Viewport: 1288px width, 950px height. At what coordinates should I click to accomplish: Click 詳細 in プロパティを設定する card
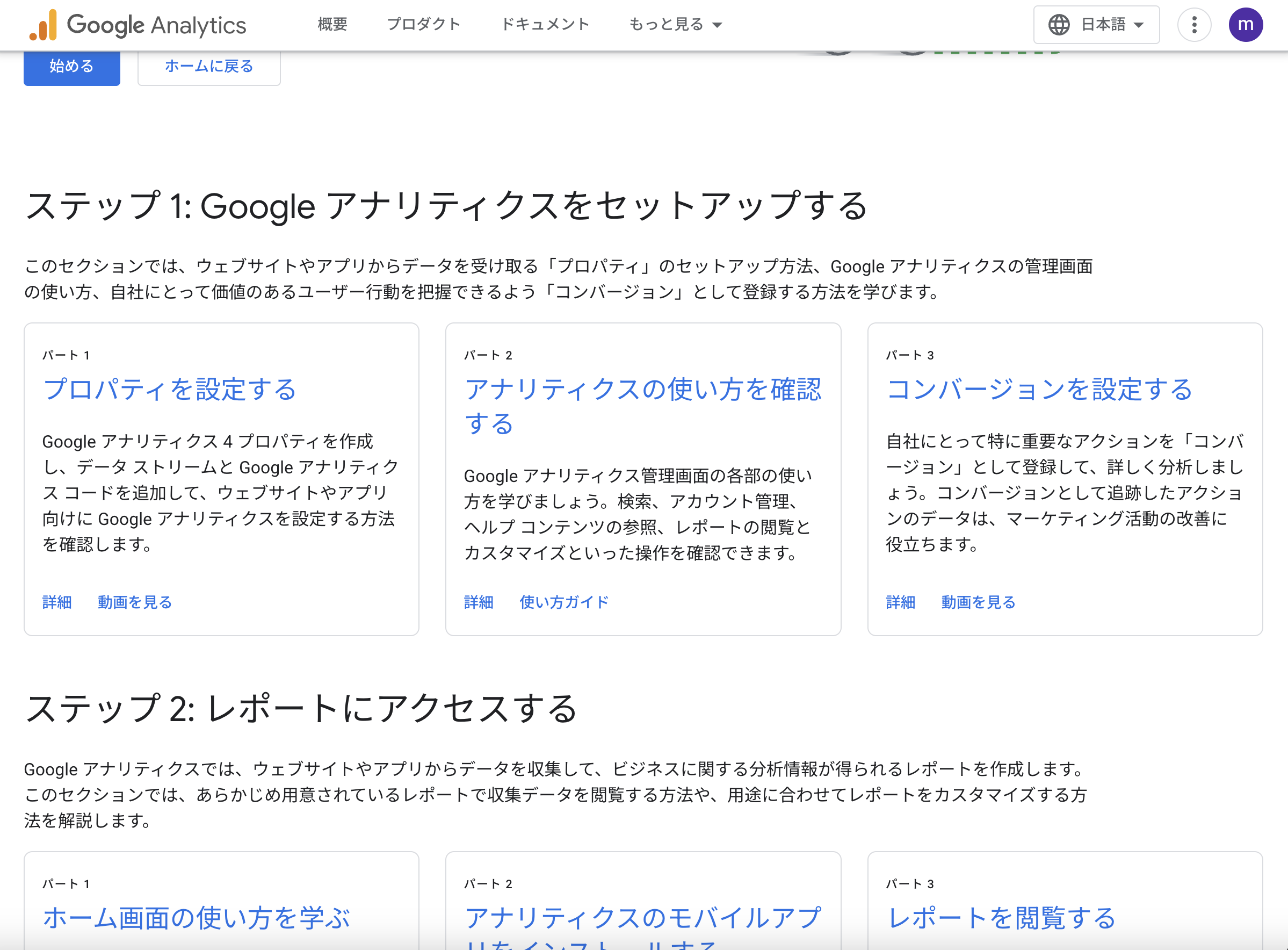click(x=57, y=602)
